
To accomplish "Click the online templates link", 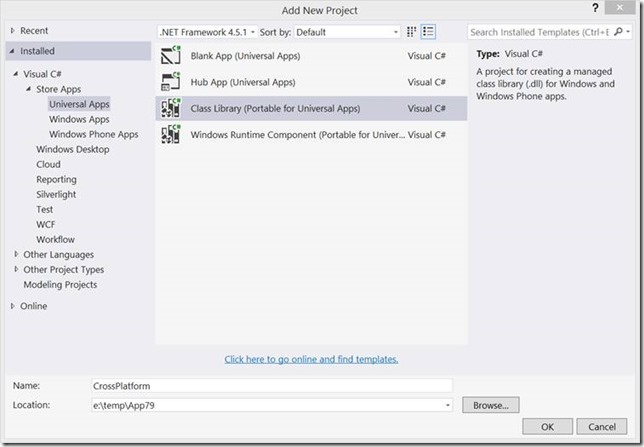I will (311, 359).
